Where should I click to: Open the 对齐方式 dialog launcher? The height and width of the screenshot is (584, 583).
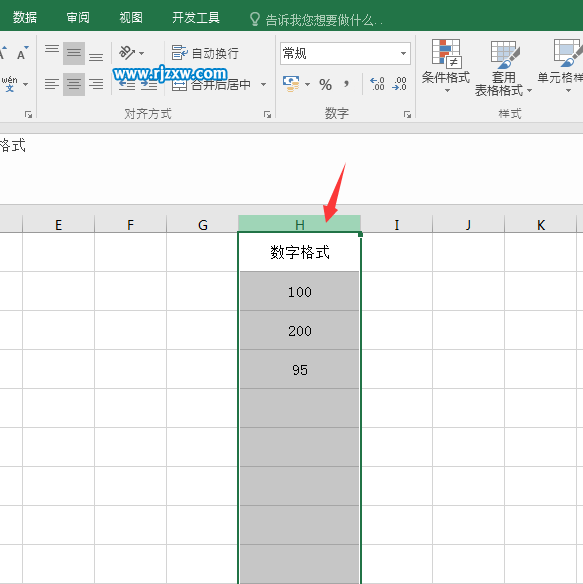pyautogui.click(x=267, y=114)
